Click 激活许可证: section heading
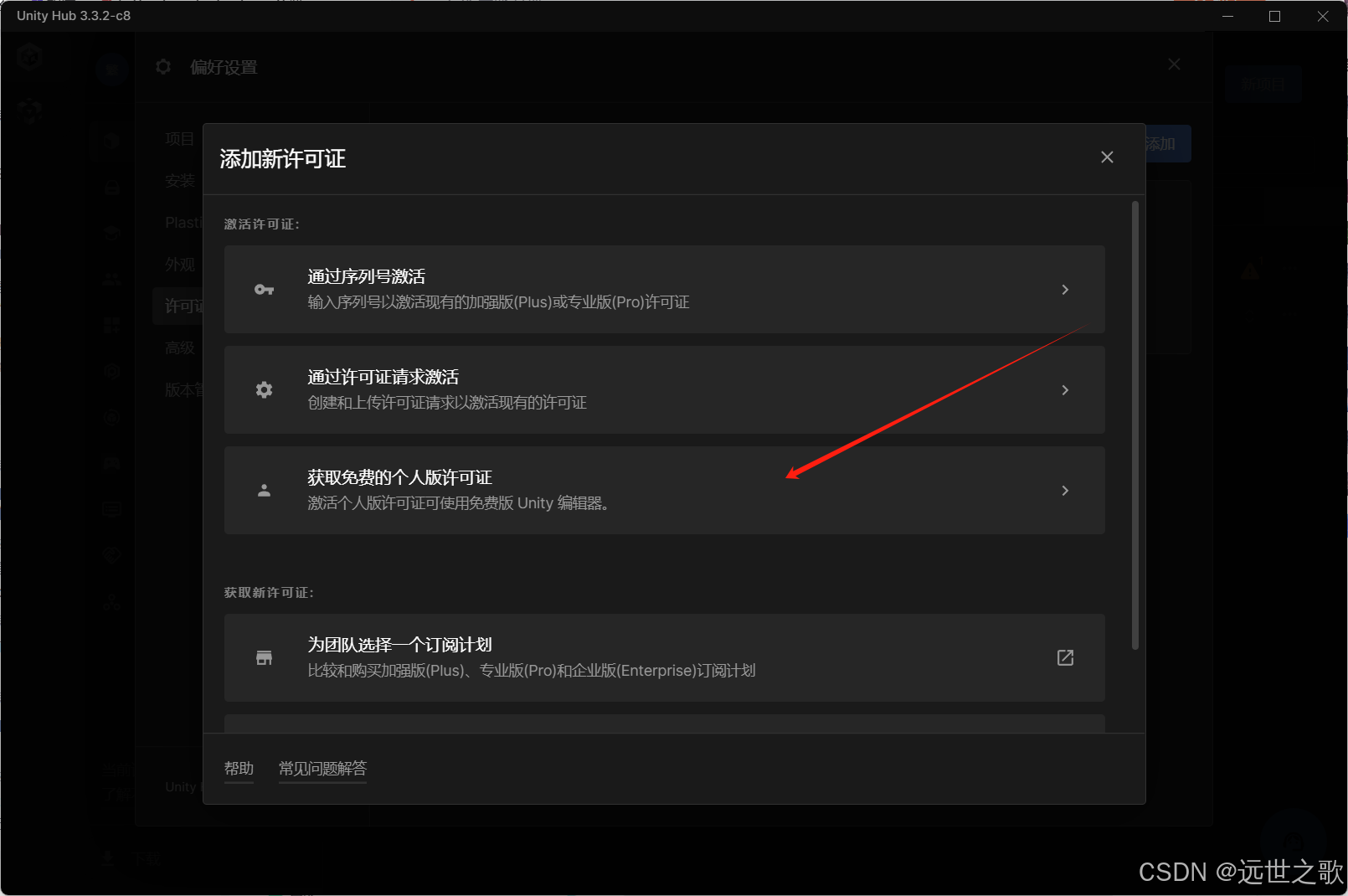The width and height of the screenshot is (1348, 896). coord(262,224)
